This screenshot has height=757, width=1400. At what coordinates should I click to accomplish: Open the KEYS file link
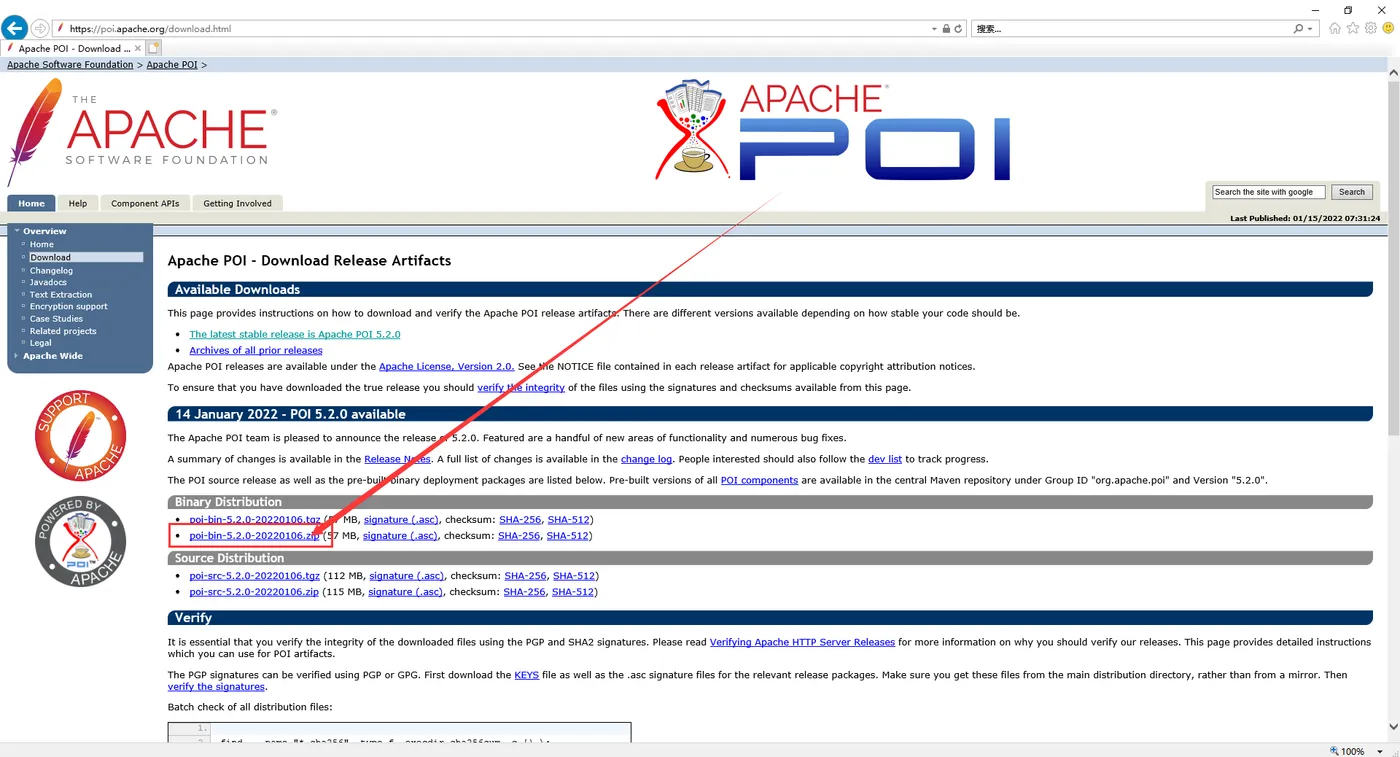(x=526, y=675)
